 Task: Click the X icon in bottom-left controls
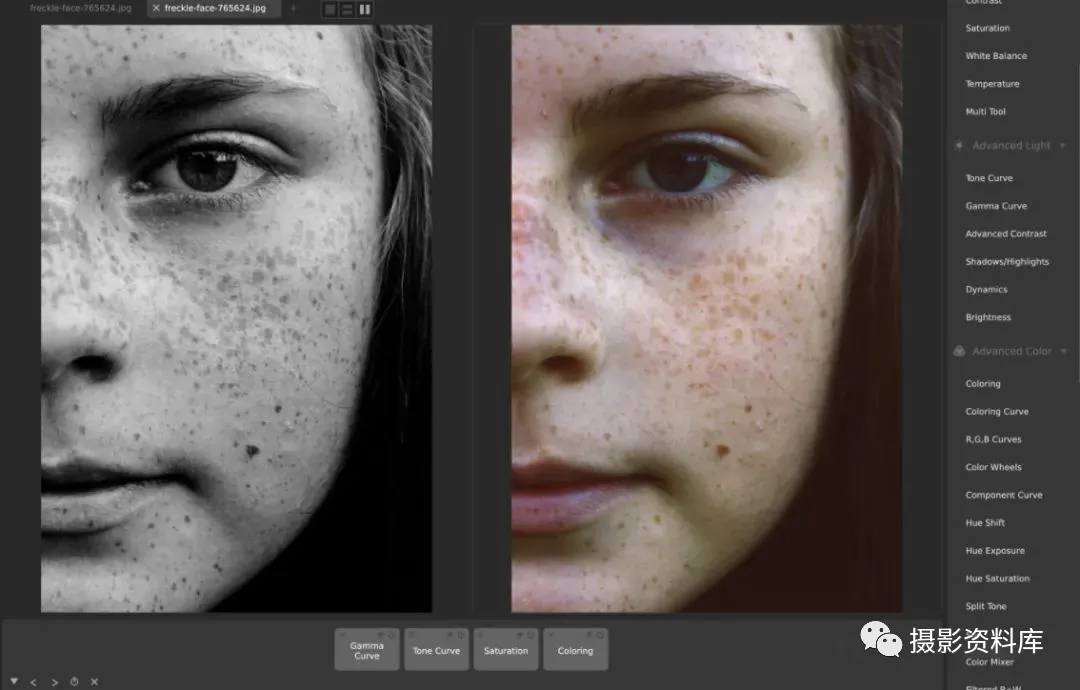[94, 682]
